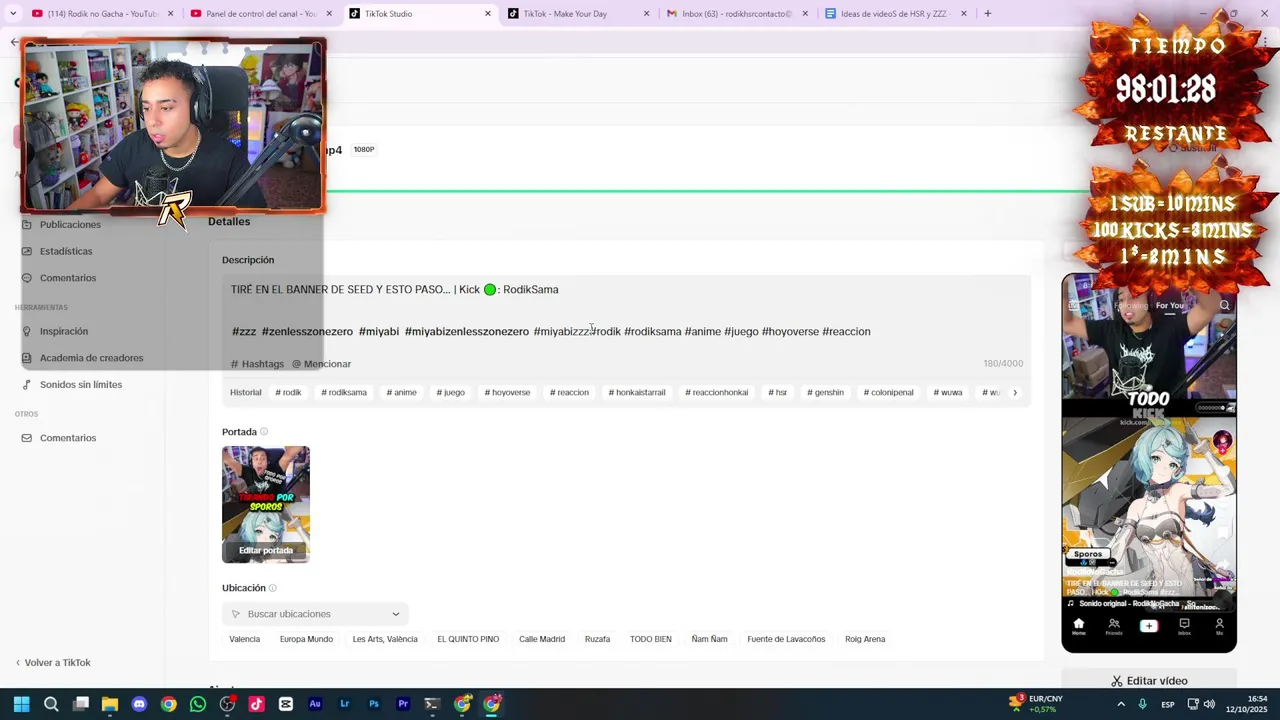The height and width of the screenshot is (720, 1280).
Task: Open a new browser tab with plus icon
Action: coord(987,14)
